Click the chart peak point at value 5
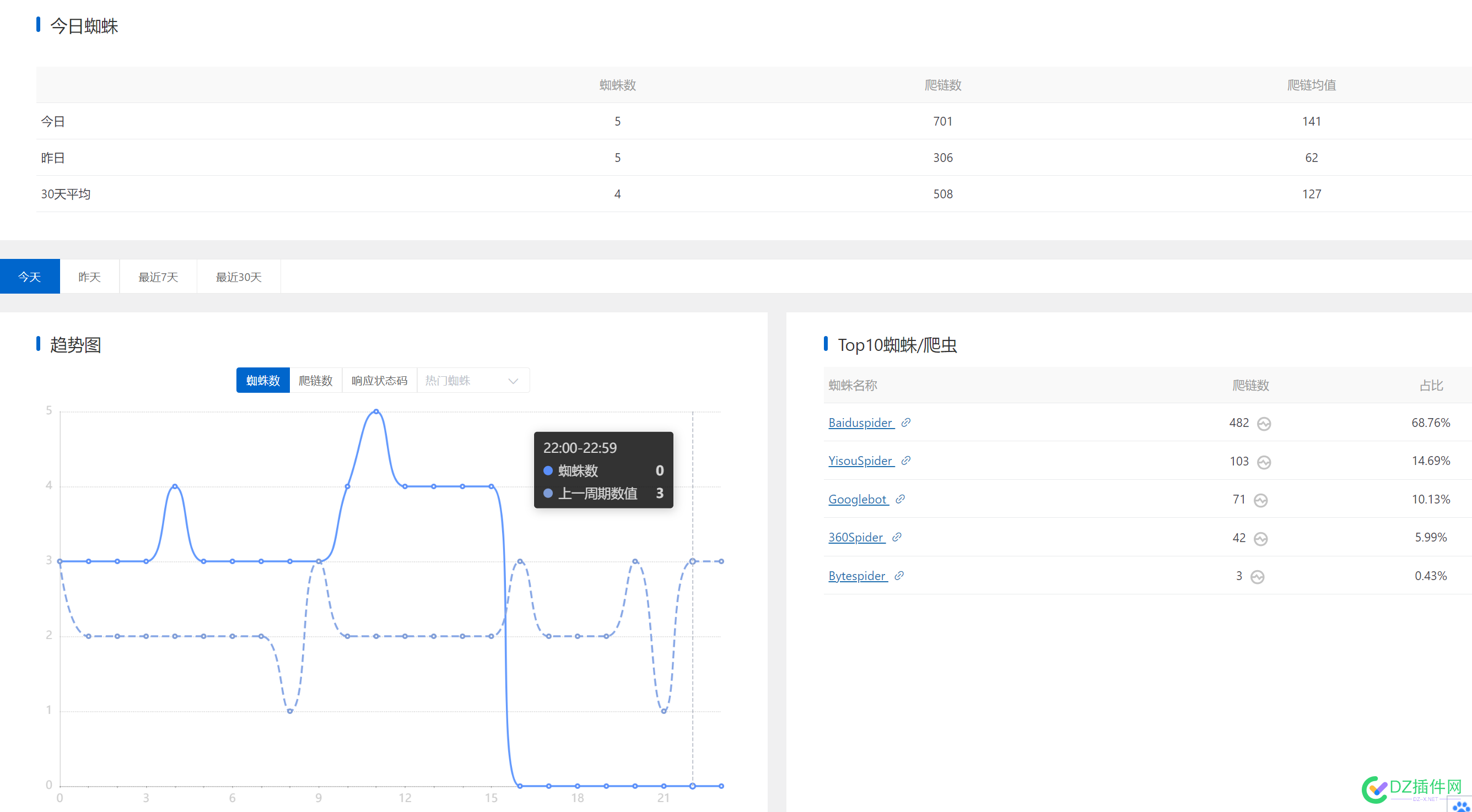Viewport: 1472px width, 812px height. pyautogui.click(x=376, y=411)
